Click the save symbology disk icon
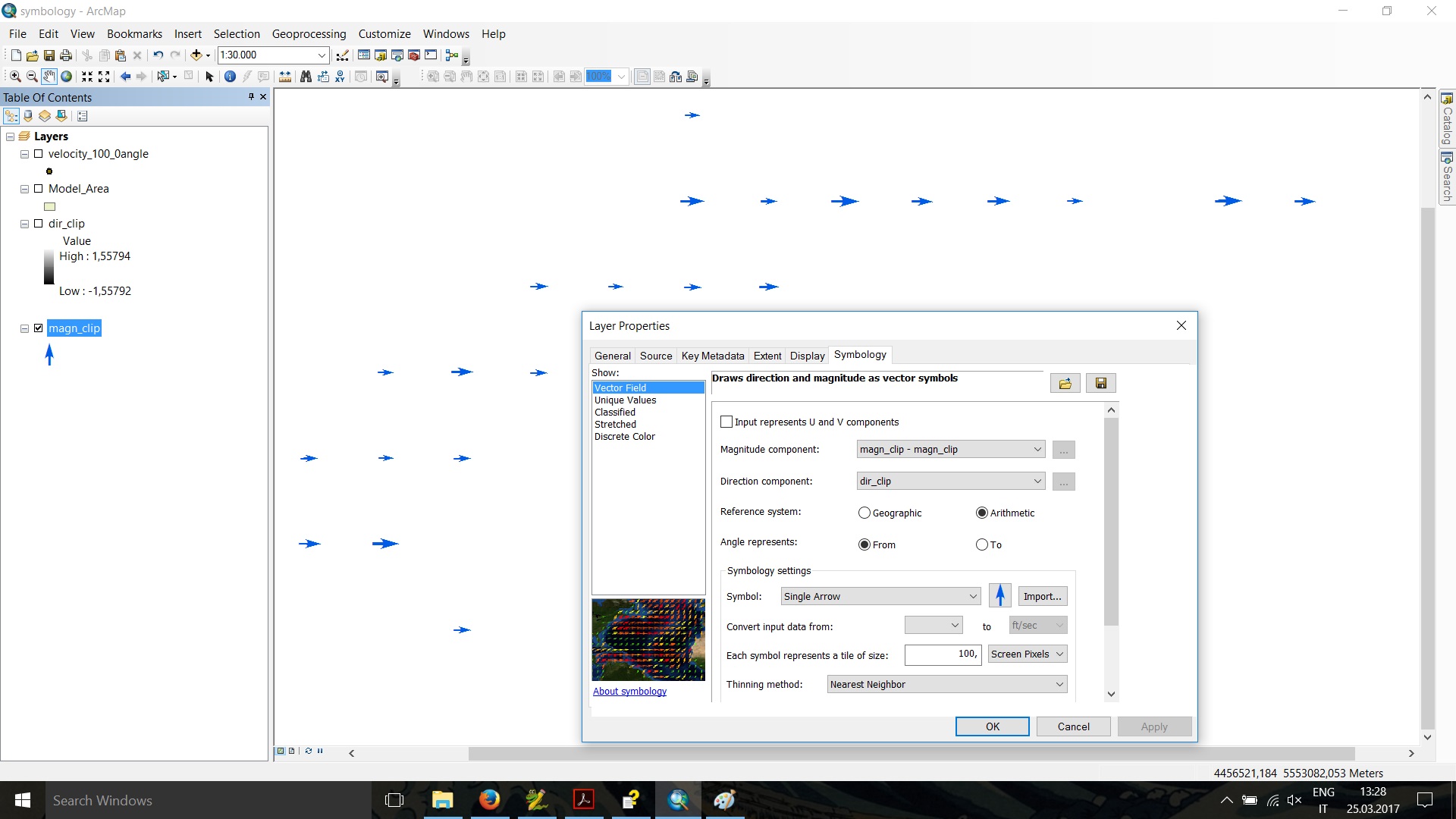This screenshot has height=819, width=1456. pyautogui.click(x=1100, y=383)
